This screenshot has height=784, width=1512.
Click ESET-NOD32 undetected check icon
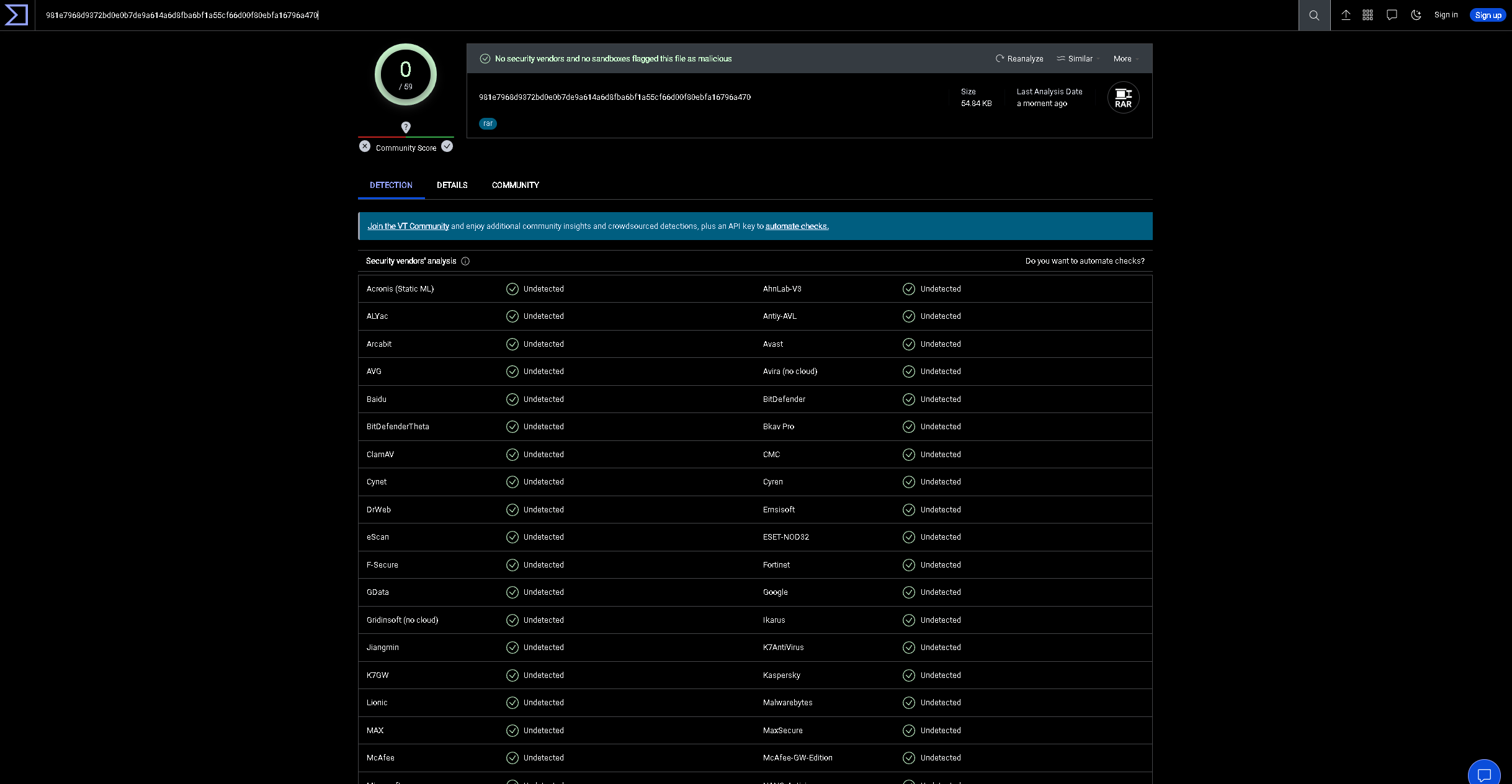click(x=909, y=537)
